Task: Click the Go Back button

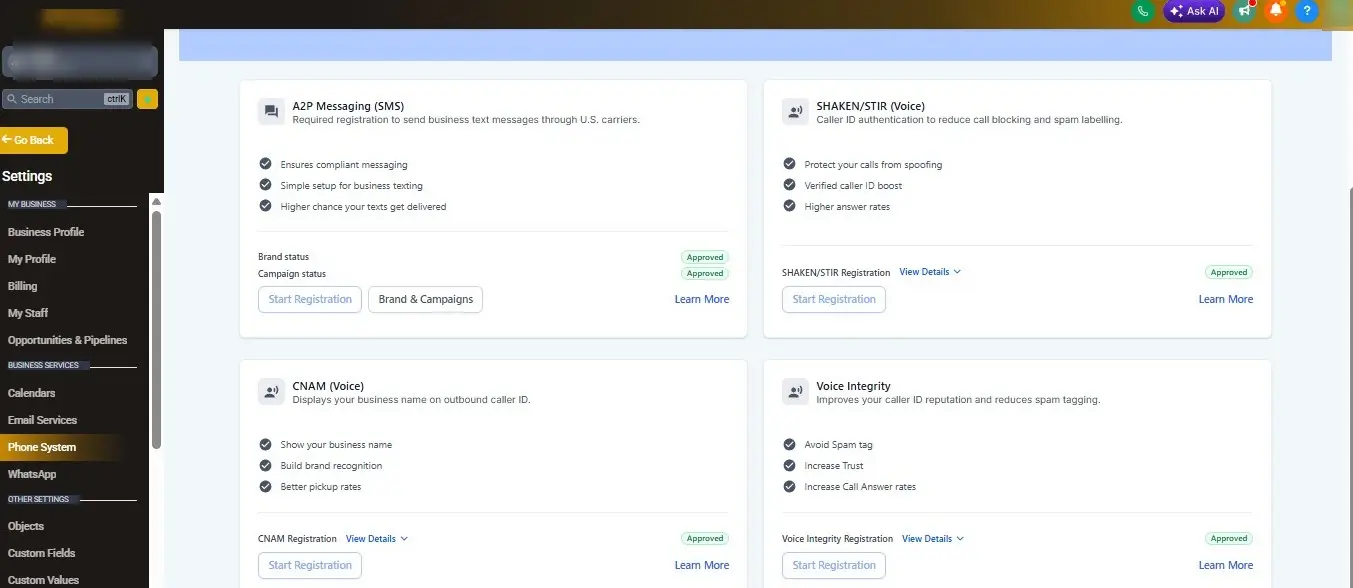Action: point(34,140)
